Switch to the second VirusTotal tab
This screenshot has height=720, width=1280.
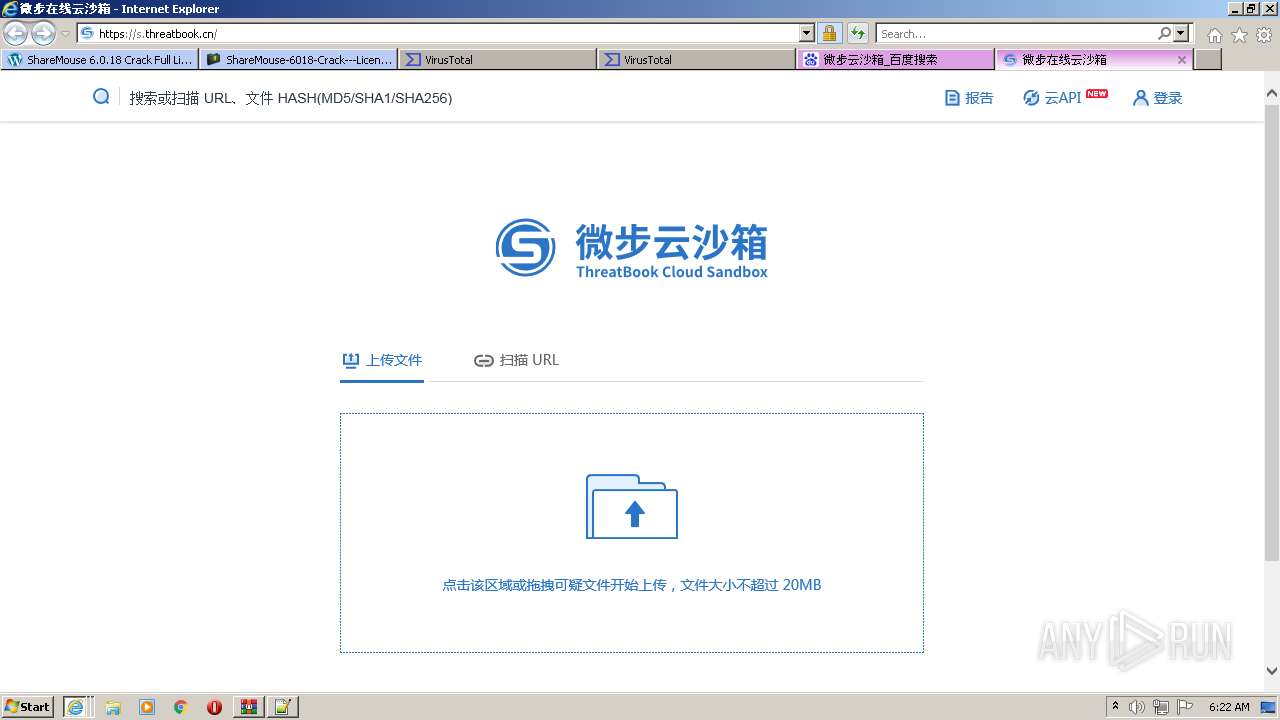(x=696, y=60)
